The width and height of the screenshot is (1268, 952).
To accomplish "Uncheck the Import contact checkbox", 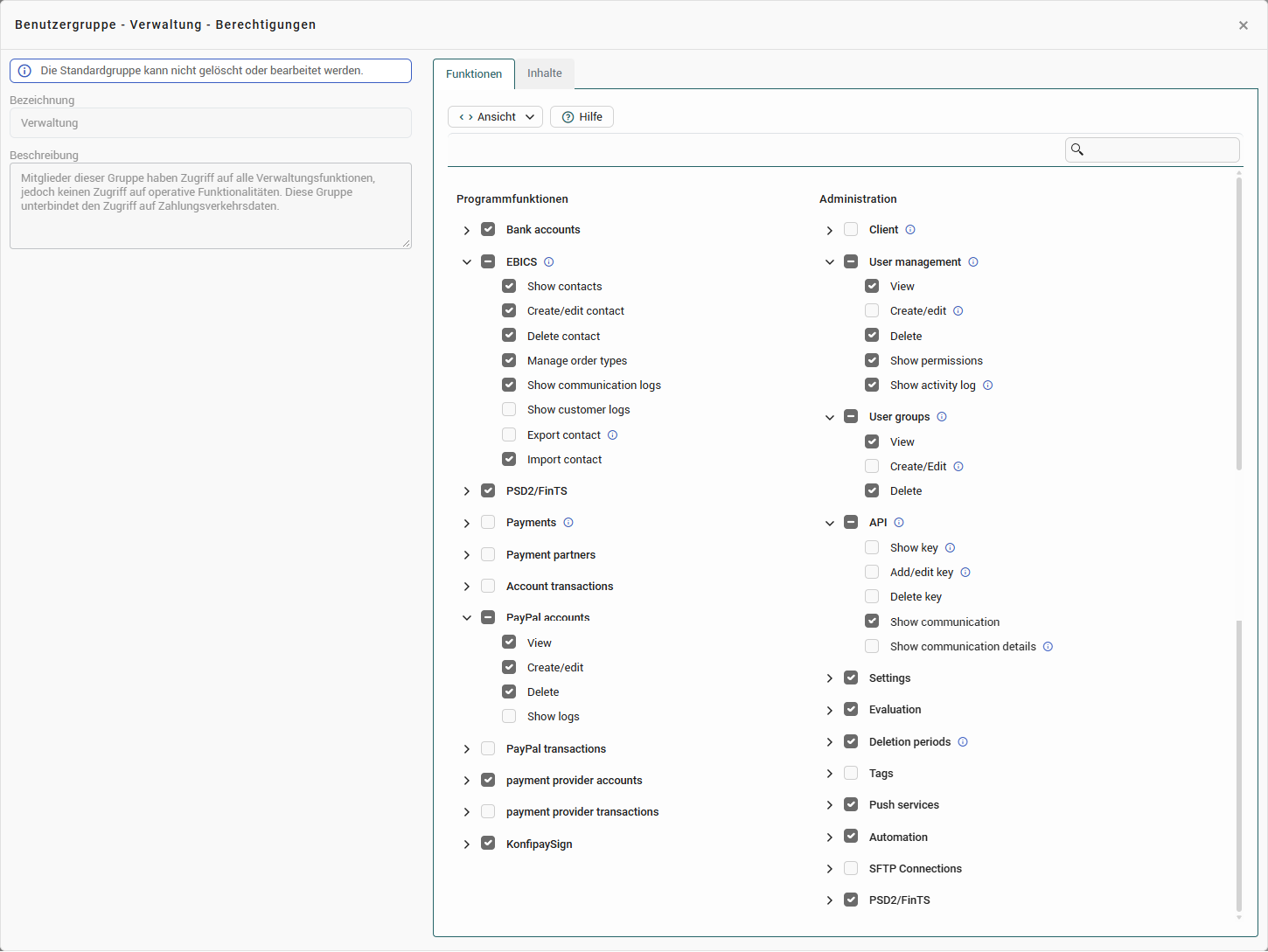I will (x=509, y=460).
